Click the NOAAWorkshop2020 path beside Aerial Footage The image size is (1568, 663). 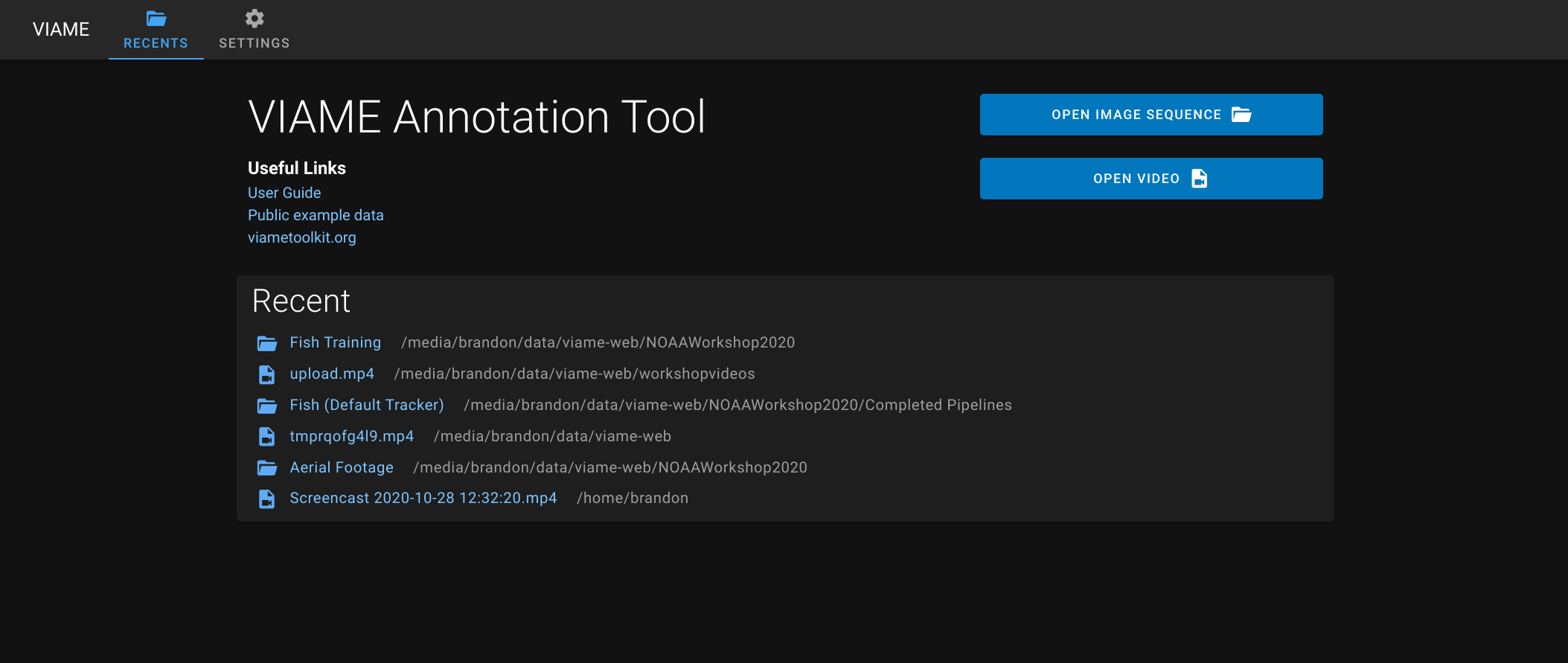pos(610,467)
